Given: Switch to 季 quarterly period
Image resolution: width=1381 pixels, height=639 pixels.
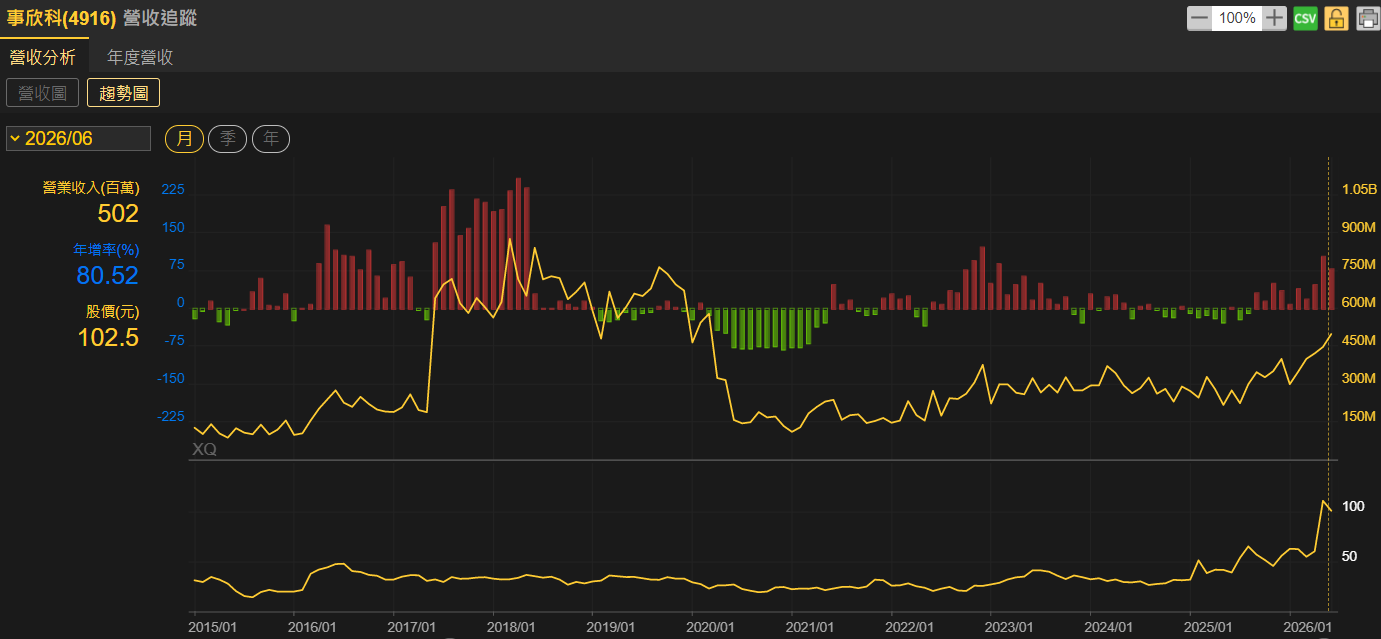Looking at the screenshot, I should (x=228, y=139).
